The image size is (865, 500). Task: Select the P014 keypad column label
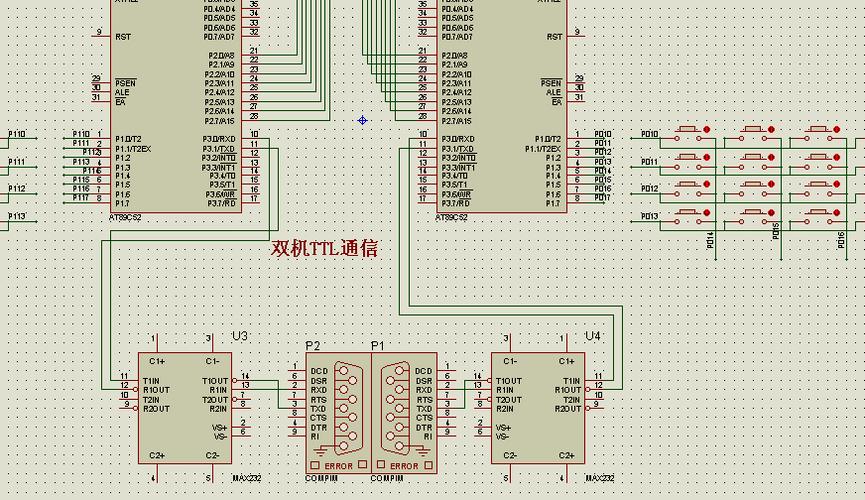[x=711, y=240]
